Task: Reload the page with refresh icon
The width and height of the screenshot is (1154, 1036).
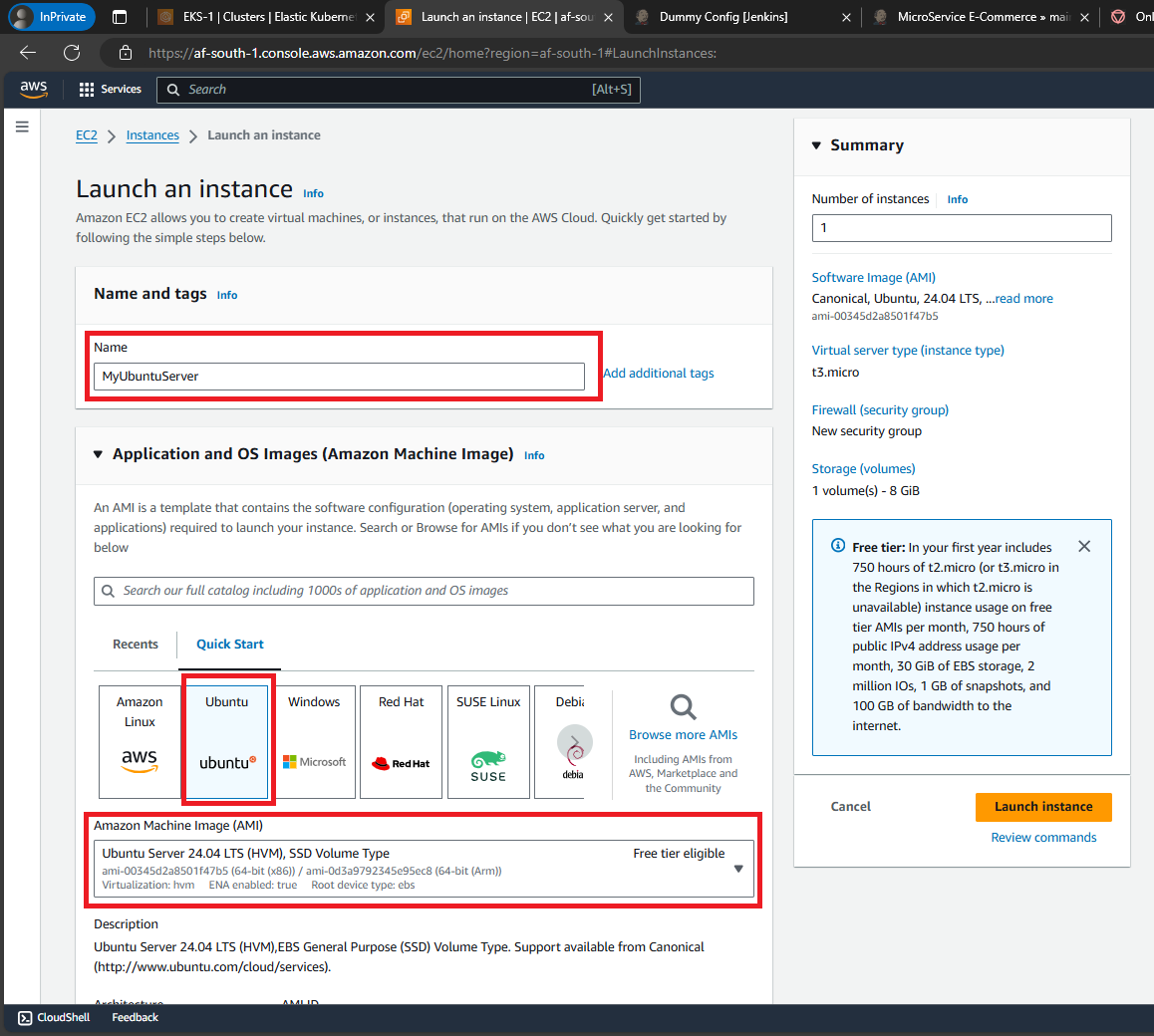Action: coord(72,52)
